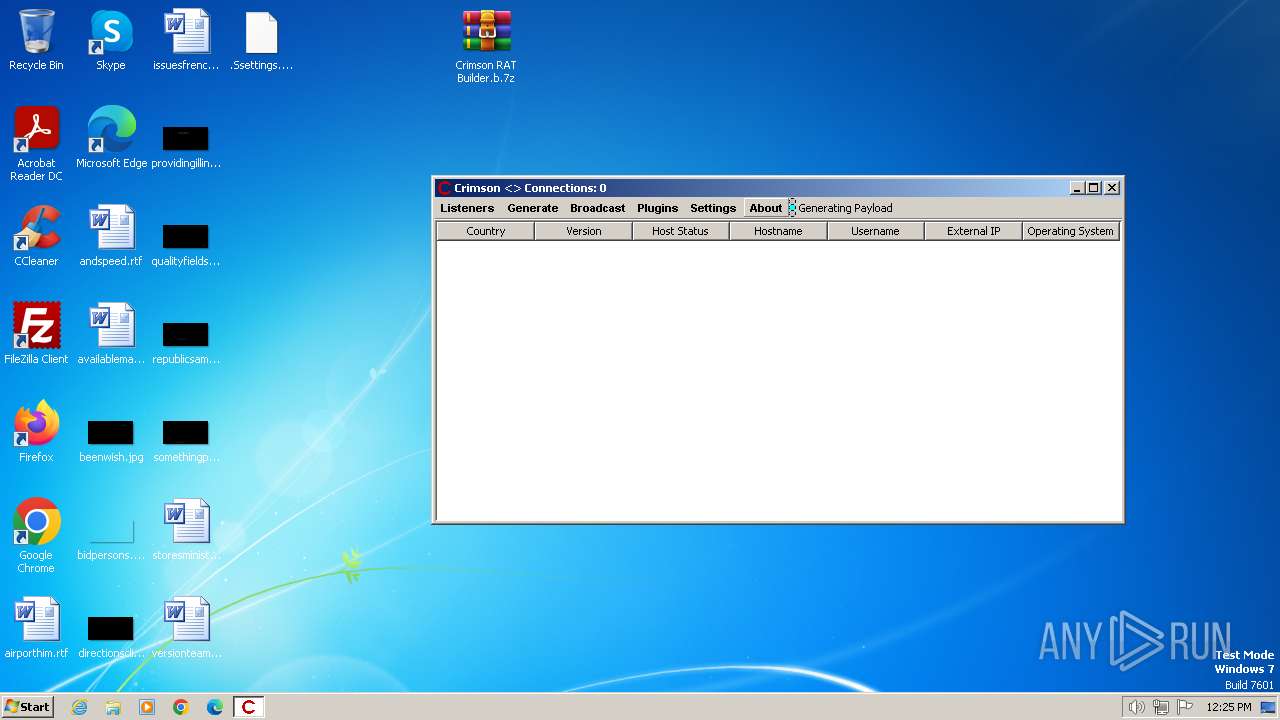Open the network tray icon

pyautogui.click(x=1160, y=707)
